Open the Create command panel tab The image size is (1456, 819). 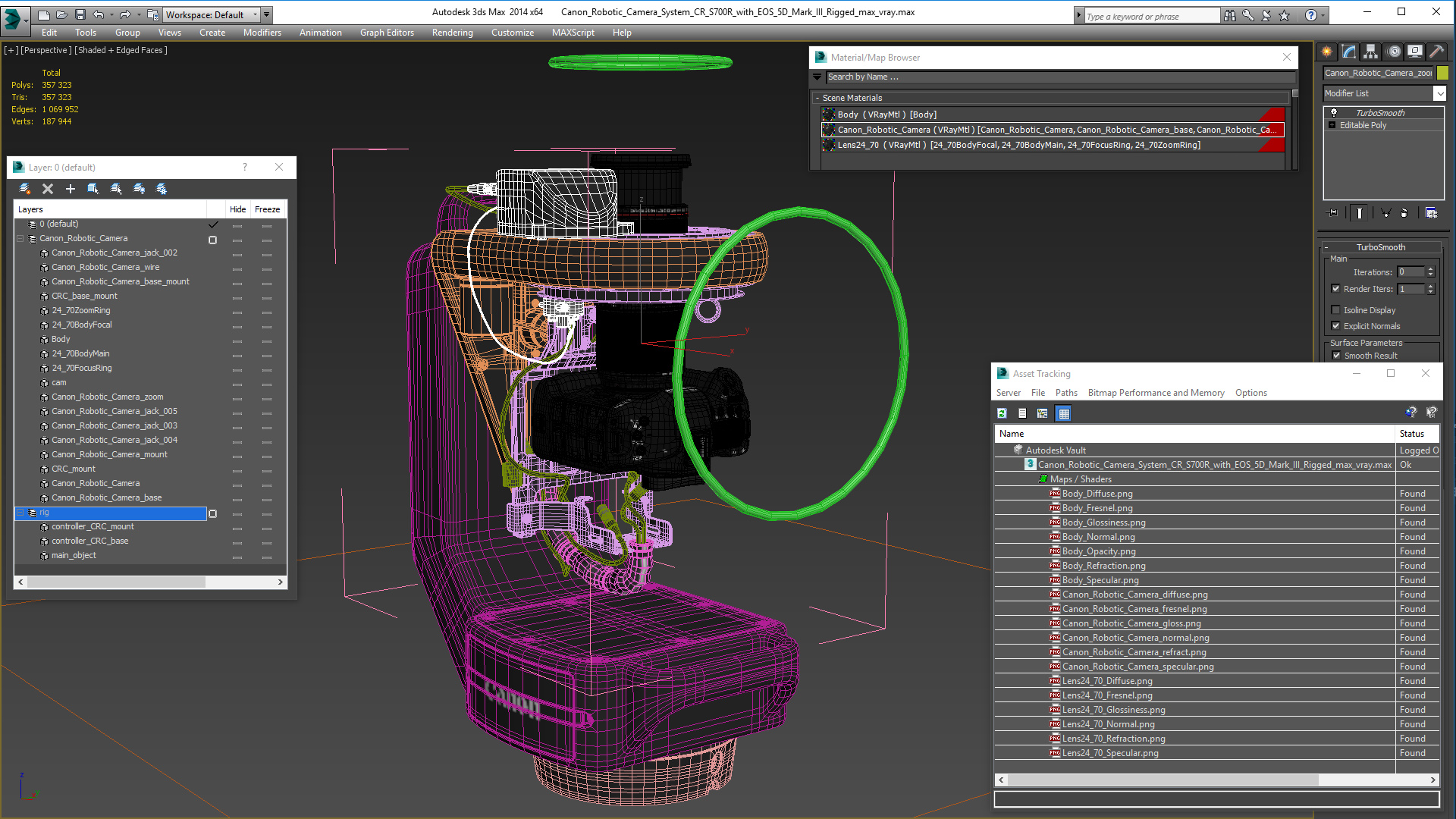(1327, 52)
